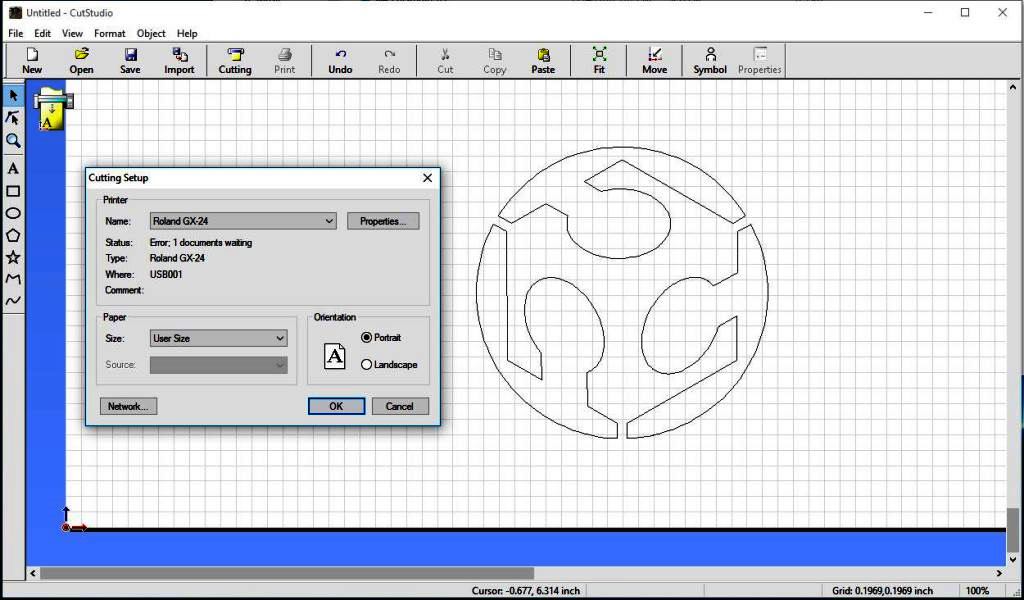Click the printer Properties... button
This screenshot has width=1024, height=600.
[x=383, y=221]
